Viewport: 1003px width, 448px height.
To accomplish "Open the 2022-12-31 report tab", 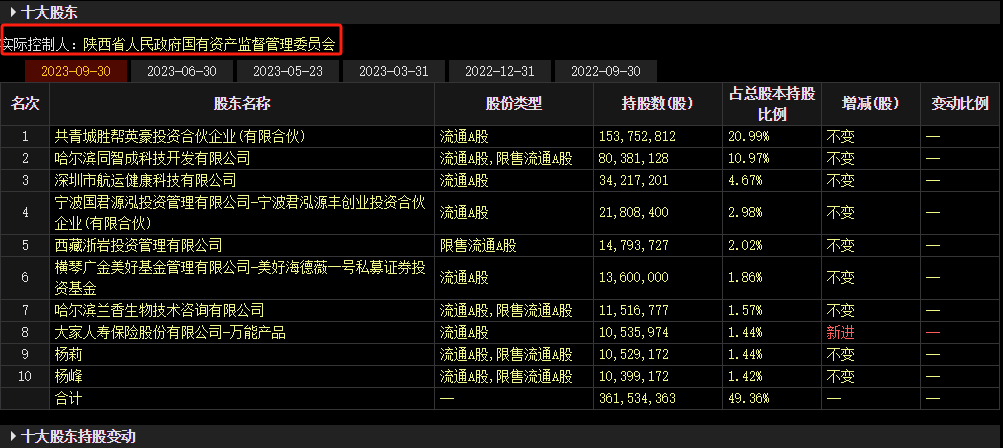I will (500, 71).
